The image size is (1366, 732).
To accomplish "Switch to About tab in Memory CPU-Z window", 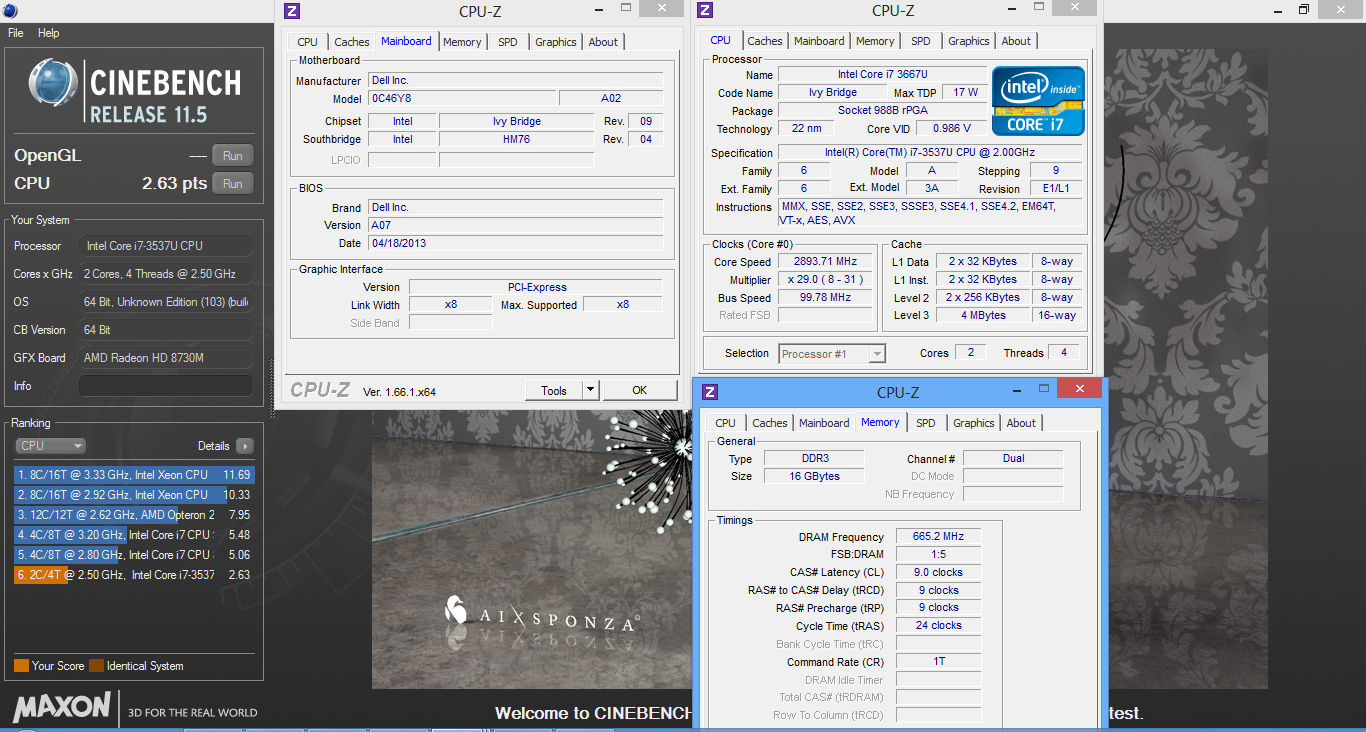I will pyautogui.click(x=1021, y=423).
